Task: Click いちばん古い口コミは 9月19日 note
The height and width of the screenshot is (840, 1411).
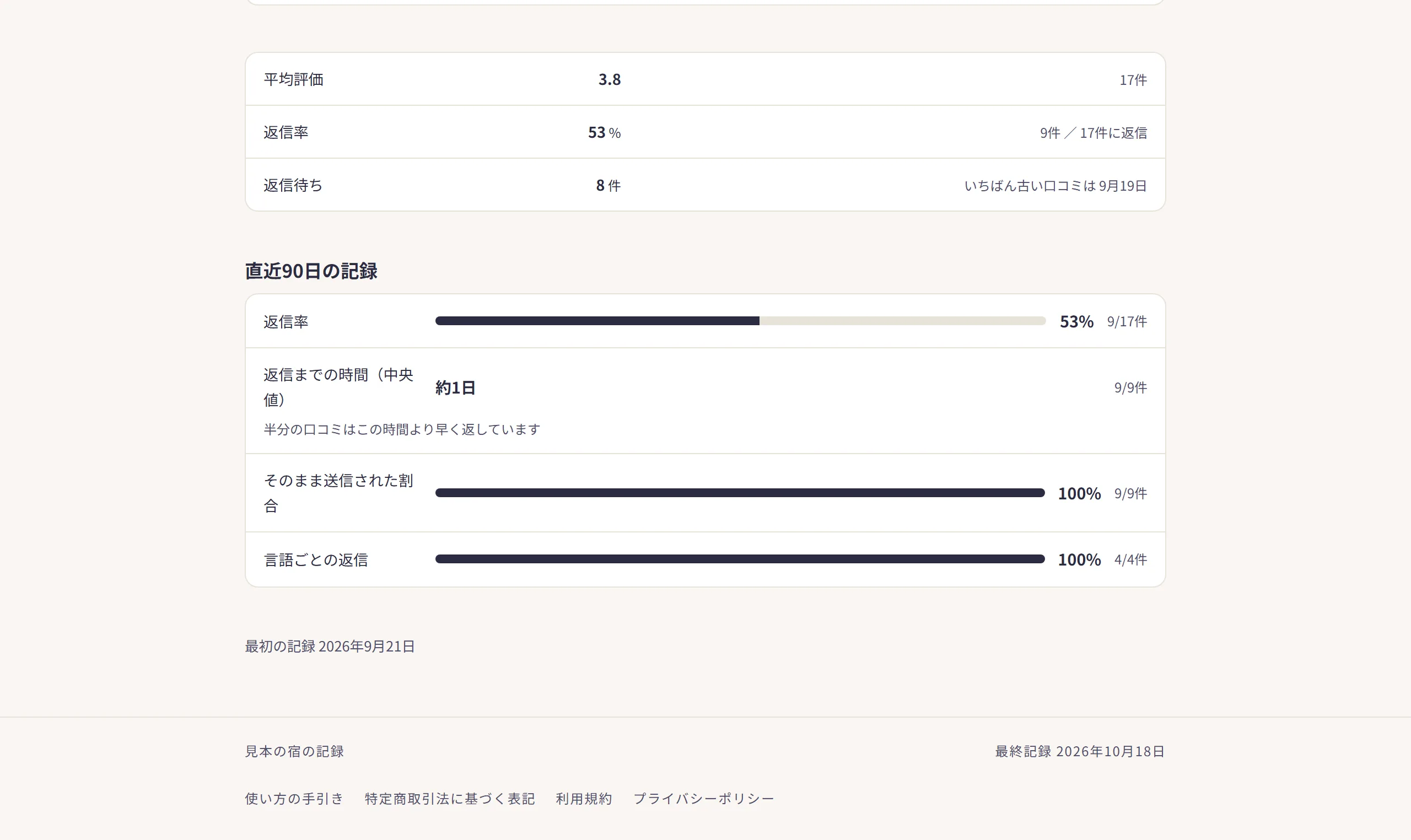Action: coord(1055,186)
